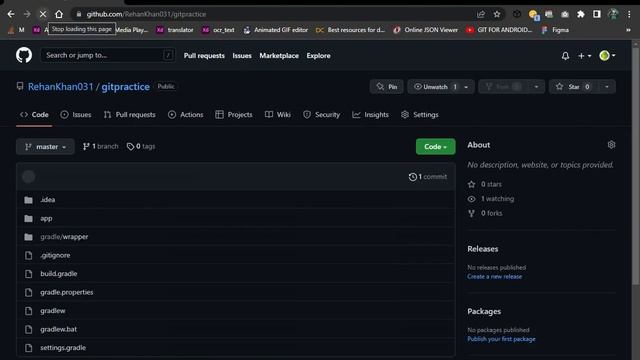Open the green Code dropdown
This screenshot has width=640, height=360.
click(x=436, y=147)
